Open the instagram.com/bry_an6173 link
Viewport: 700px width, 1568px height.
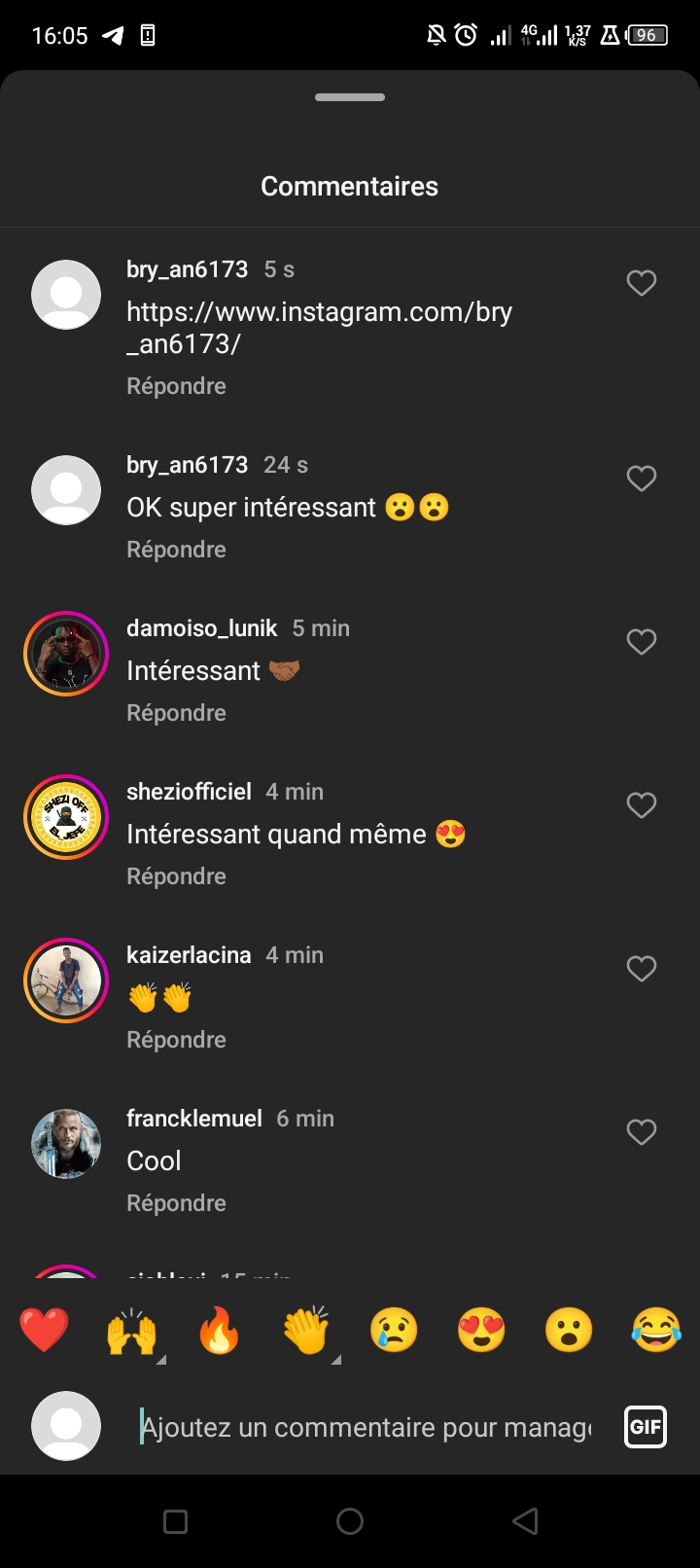[319, 328]
